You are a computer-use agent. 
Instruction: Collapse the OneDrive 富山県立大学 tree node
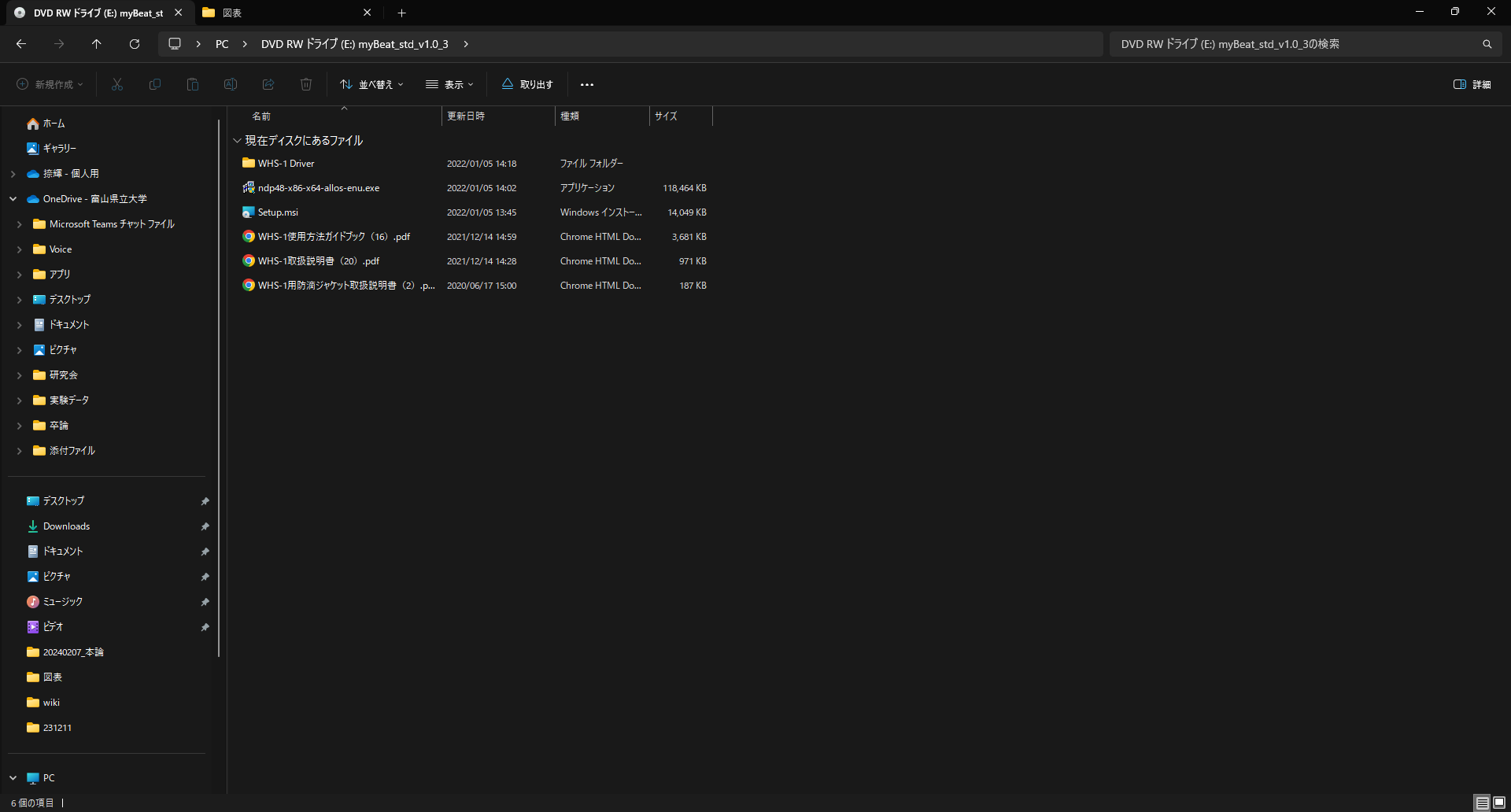pos(13,199)
